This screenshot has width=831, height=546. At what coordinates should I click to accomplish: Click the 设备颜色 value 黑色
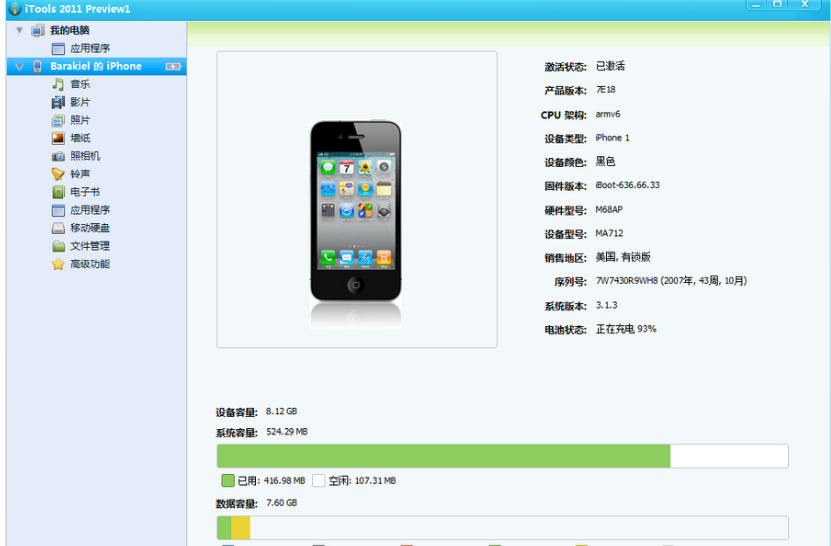pyautogui.click(x=605, y=161)
